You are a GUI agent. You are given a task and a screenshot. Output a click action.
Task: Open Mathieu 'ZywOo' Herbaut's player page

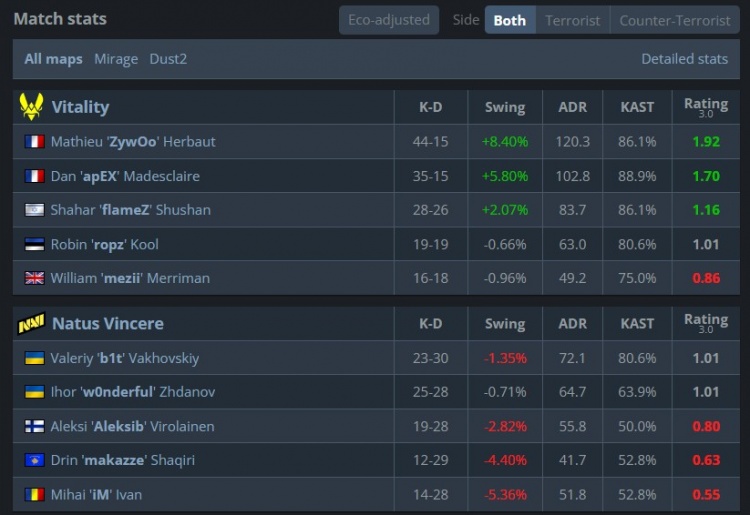pos(132,142)
